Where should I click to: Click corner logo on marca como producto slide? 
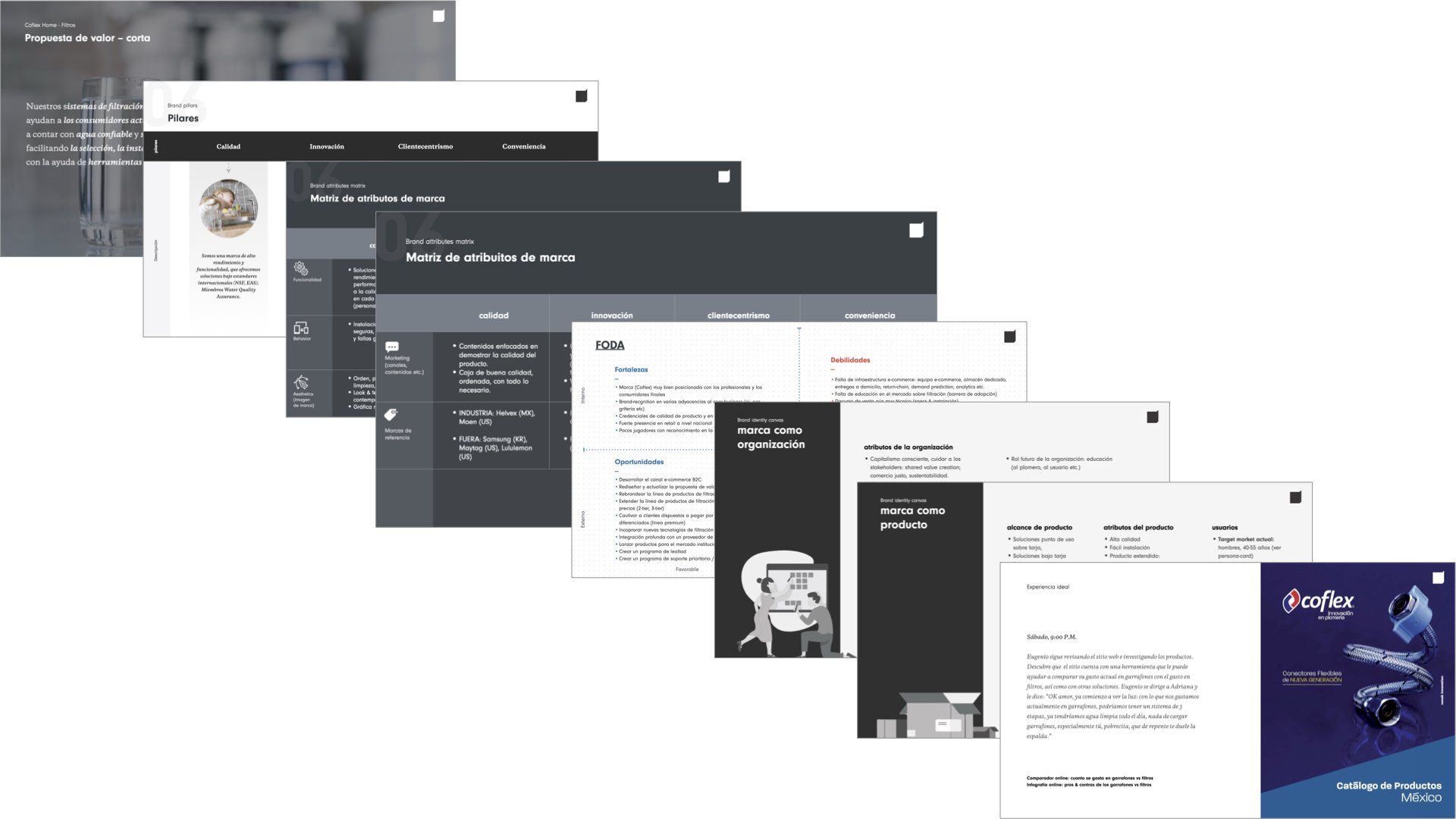[x=1295, y=497]
